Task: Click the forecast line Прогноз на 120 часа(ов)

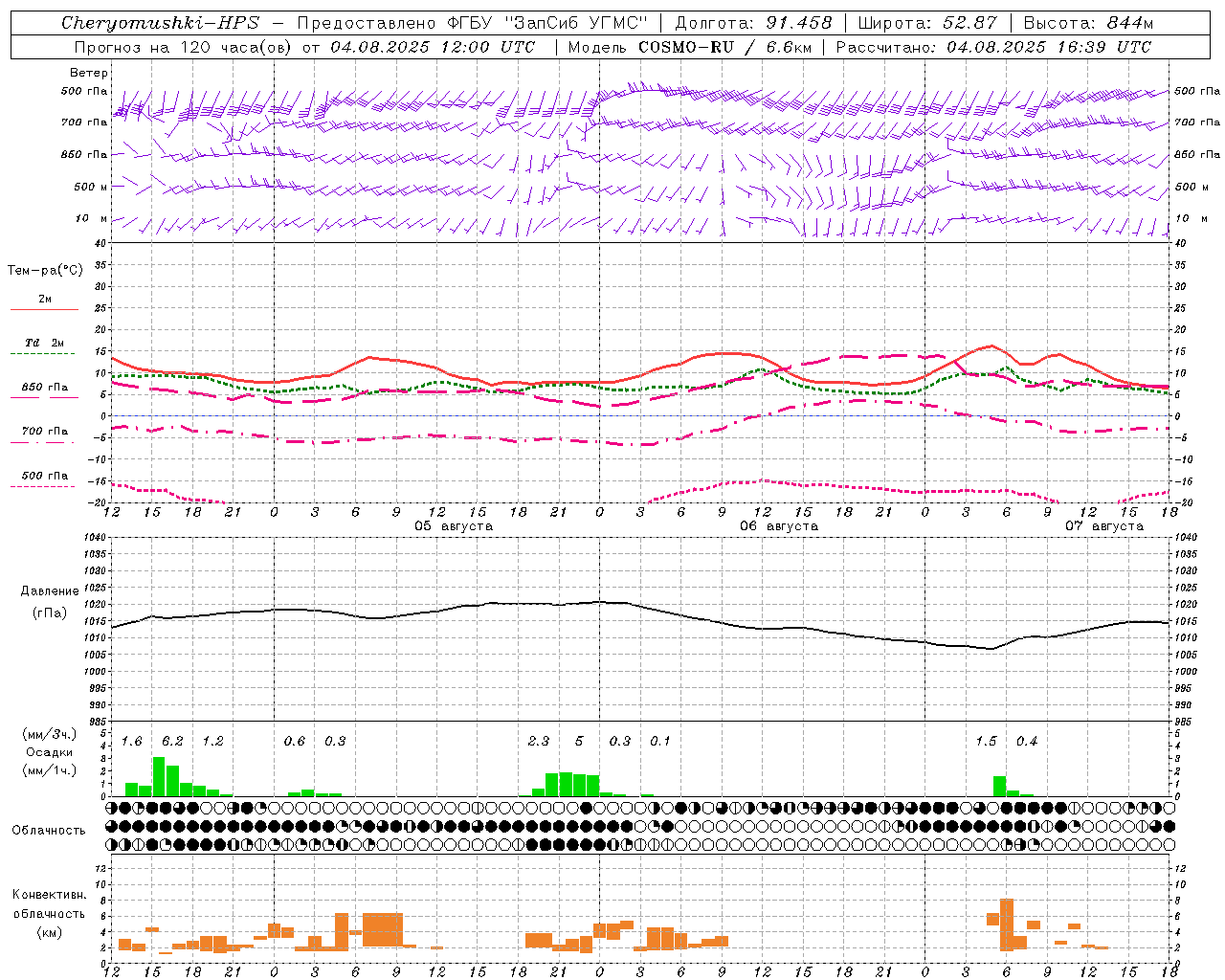Action: pyautogui.click(x=183, y=47)
